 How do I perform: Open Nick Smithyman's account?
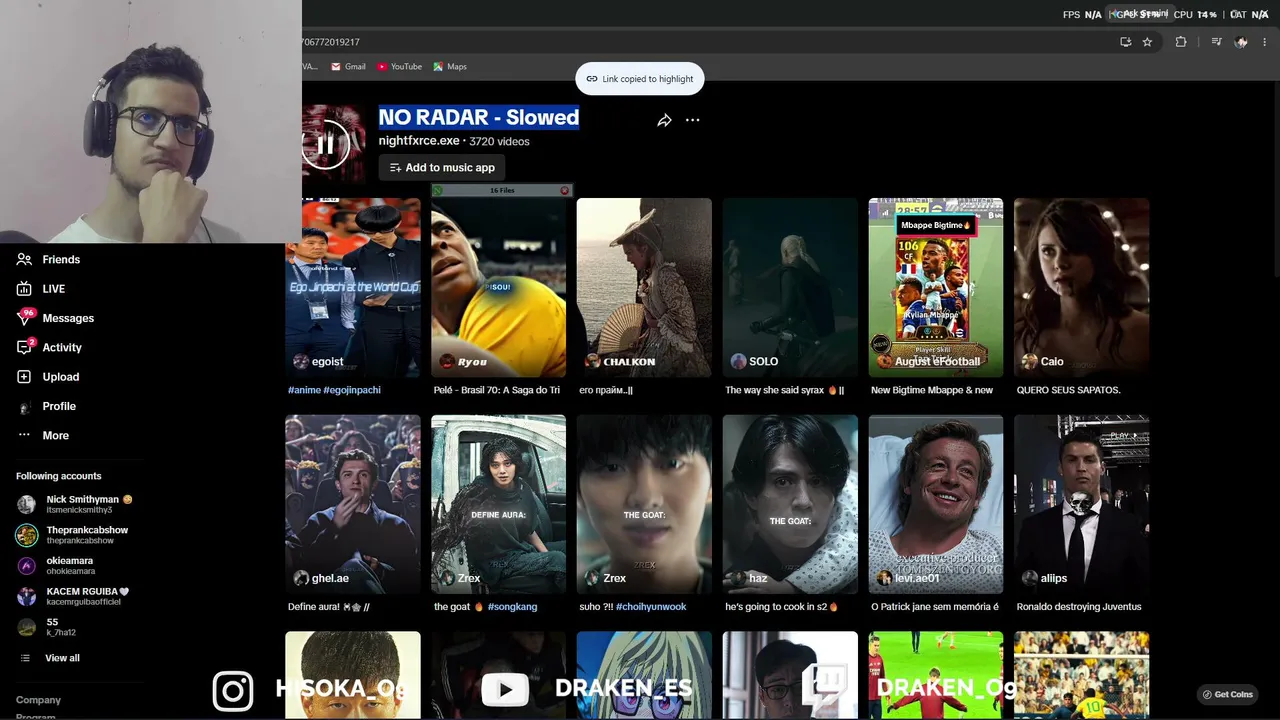pos(89,504)
